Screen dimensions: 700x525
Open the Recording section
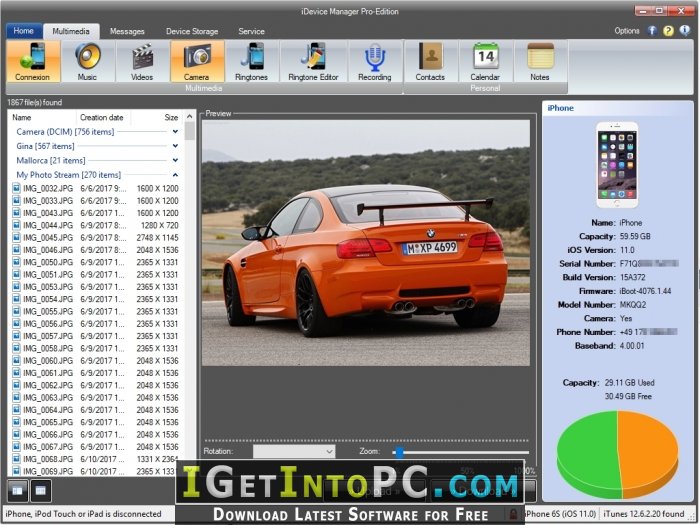(x=375, y=62)
